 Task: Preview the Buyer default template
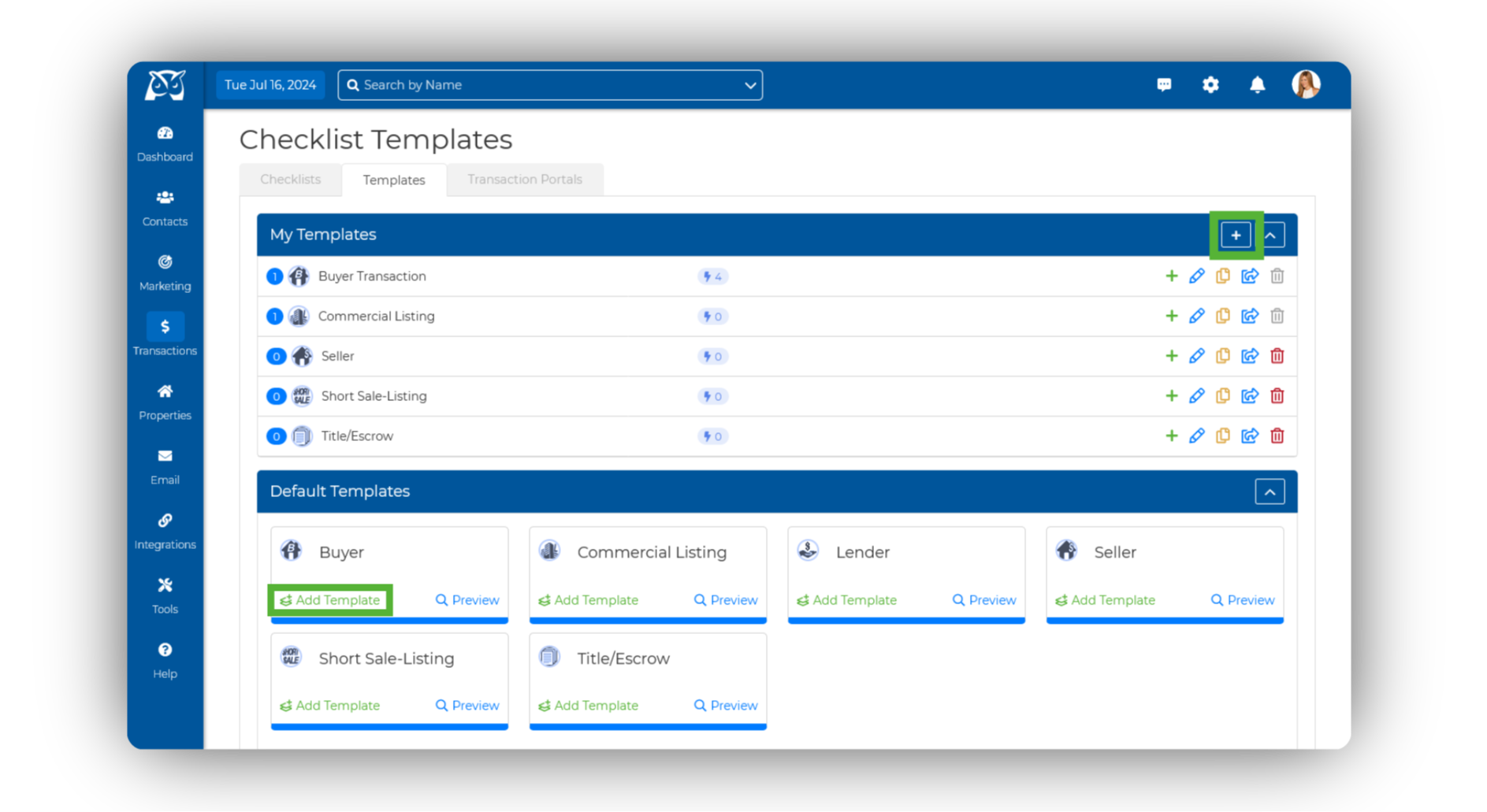(467, 600)
